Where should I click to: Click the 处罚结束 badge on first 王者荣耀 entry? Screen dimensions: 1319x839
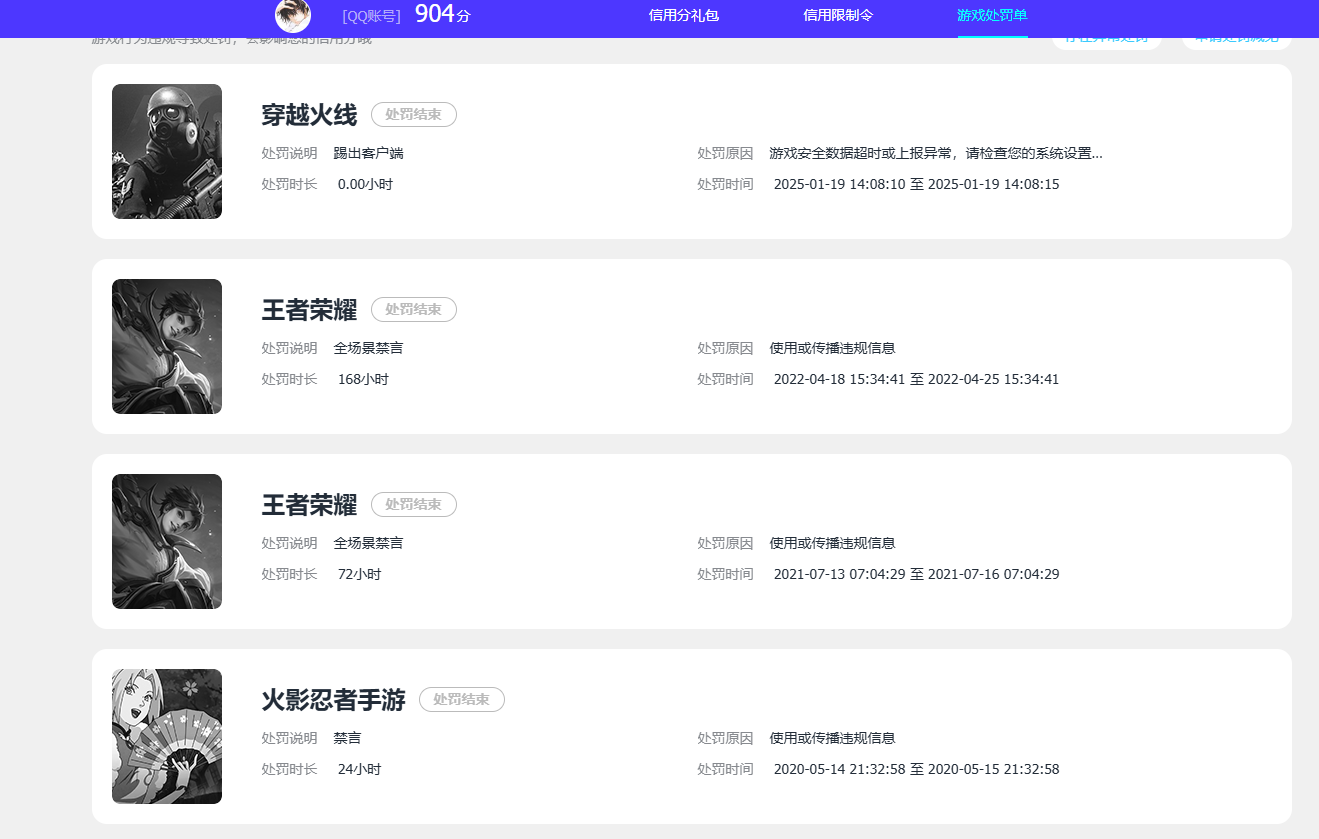(x=413, y=309)
